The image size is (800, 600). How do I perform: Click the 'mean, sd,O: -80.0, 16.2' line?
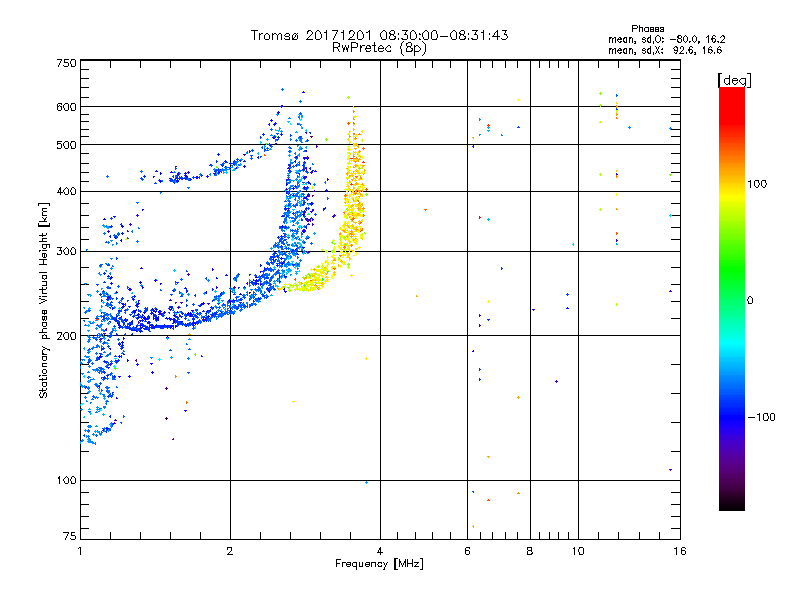click(x=666, y=39)
